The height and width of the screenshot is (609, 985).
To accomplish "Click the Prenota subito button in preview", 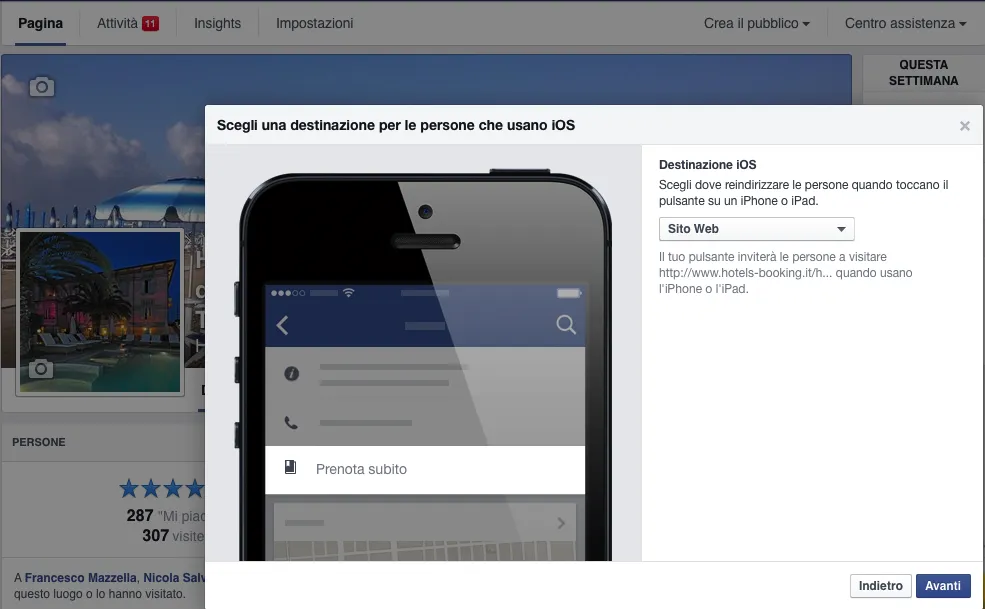I will (x=425, y=469).
